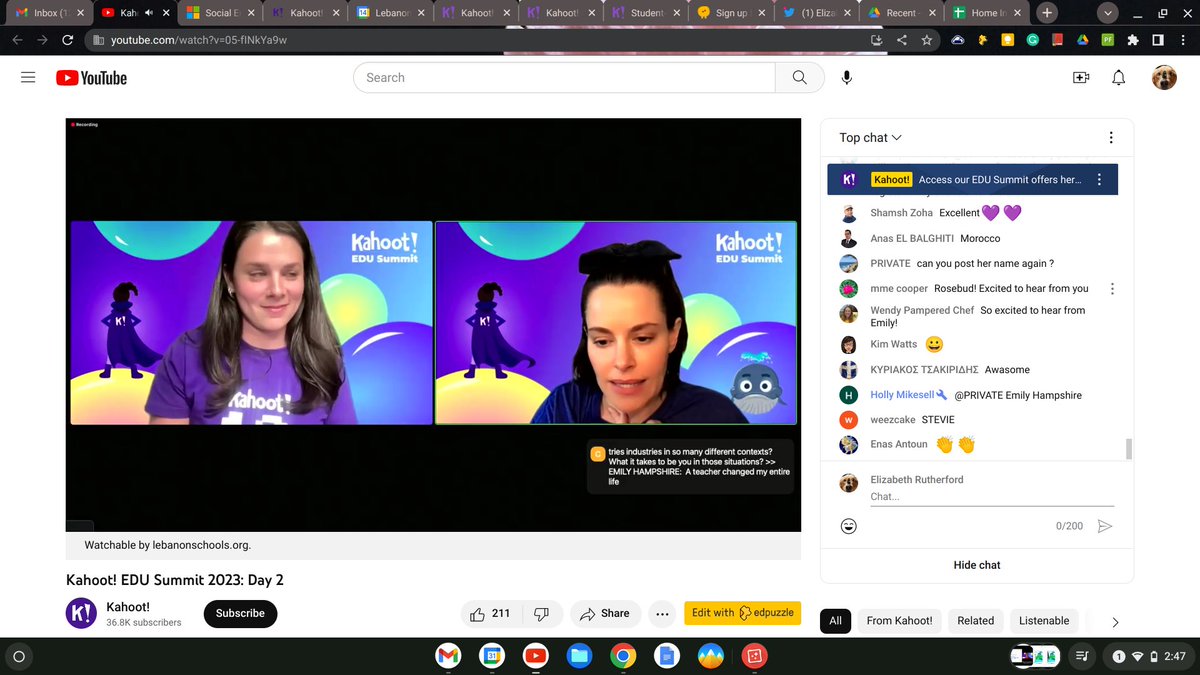Switch to the Student browser tab
This screenshot has width=1200, height=675.
[646, 13]
